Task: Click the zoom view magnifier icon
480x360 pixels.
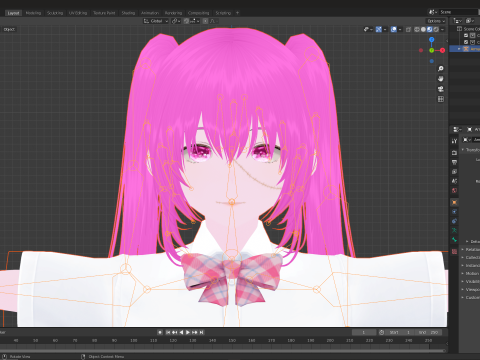Action: coord(441,69)
